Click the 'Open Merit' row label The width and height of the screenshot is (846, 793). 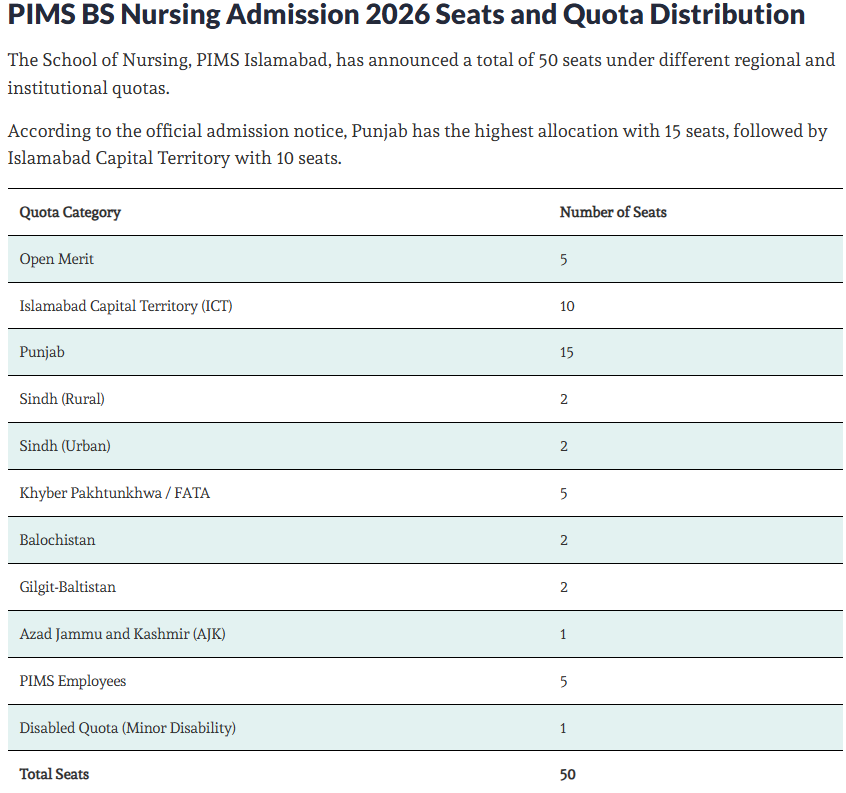point(57,259)
